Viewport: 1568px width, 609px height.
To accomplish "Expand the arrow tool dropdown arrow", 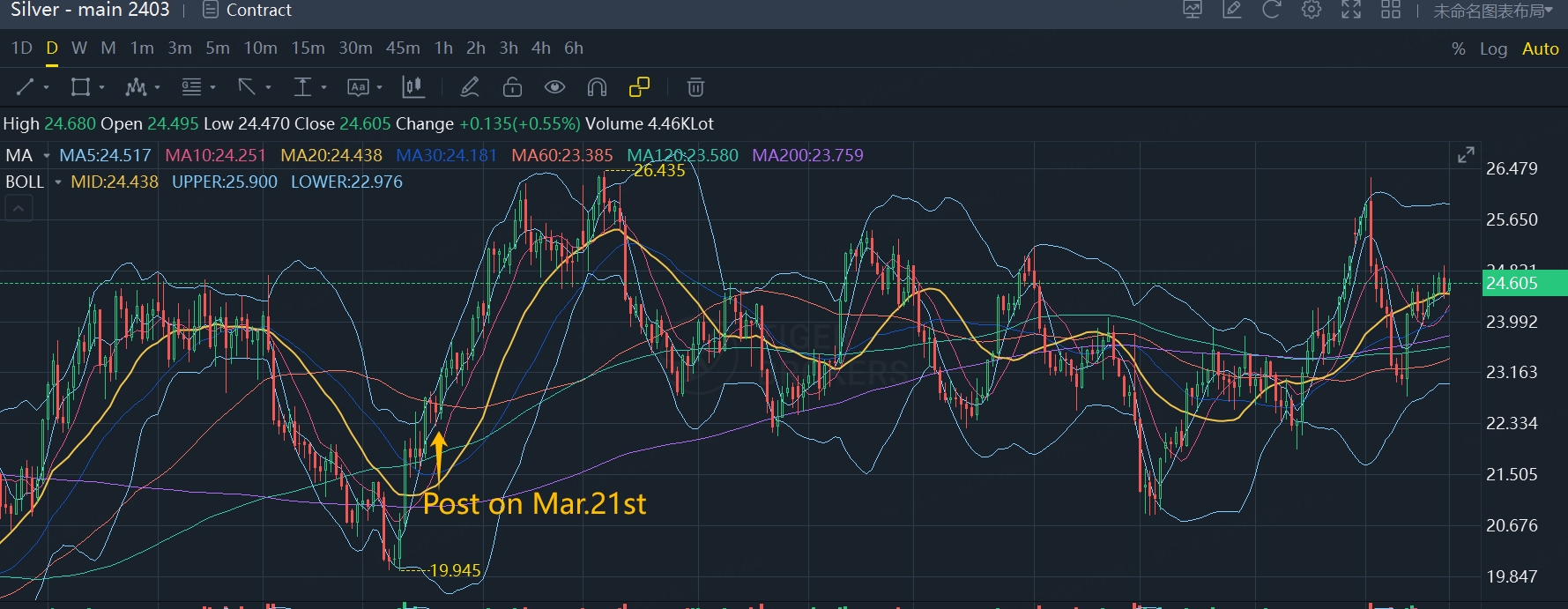I will click(268, 88).
